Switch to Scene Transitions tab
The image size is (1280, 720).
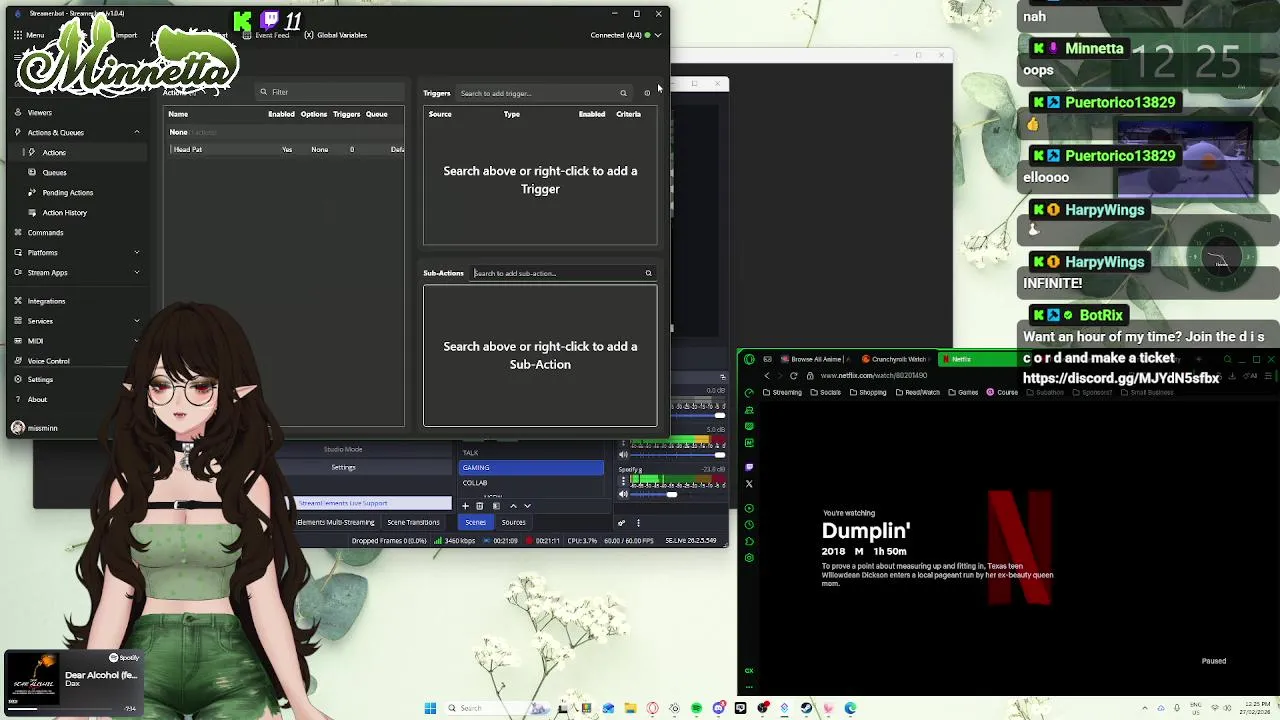413,522
